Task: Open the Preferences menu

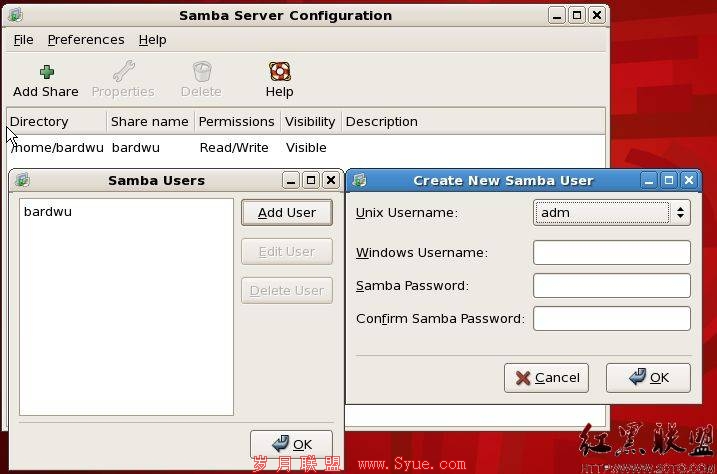Action: point(86,40)
